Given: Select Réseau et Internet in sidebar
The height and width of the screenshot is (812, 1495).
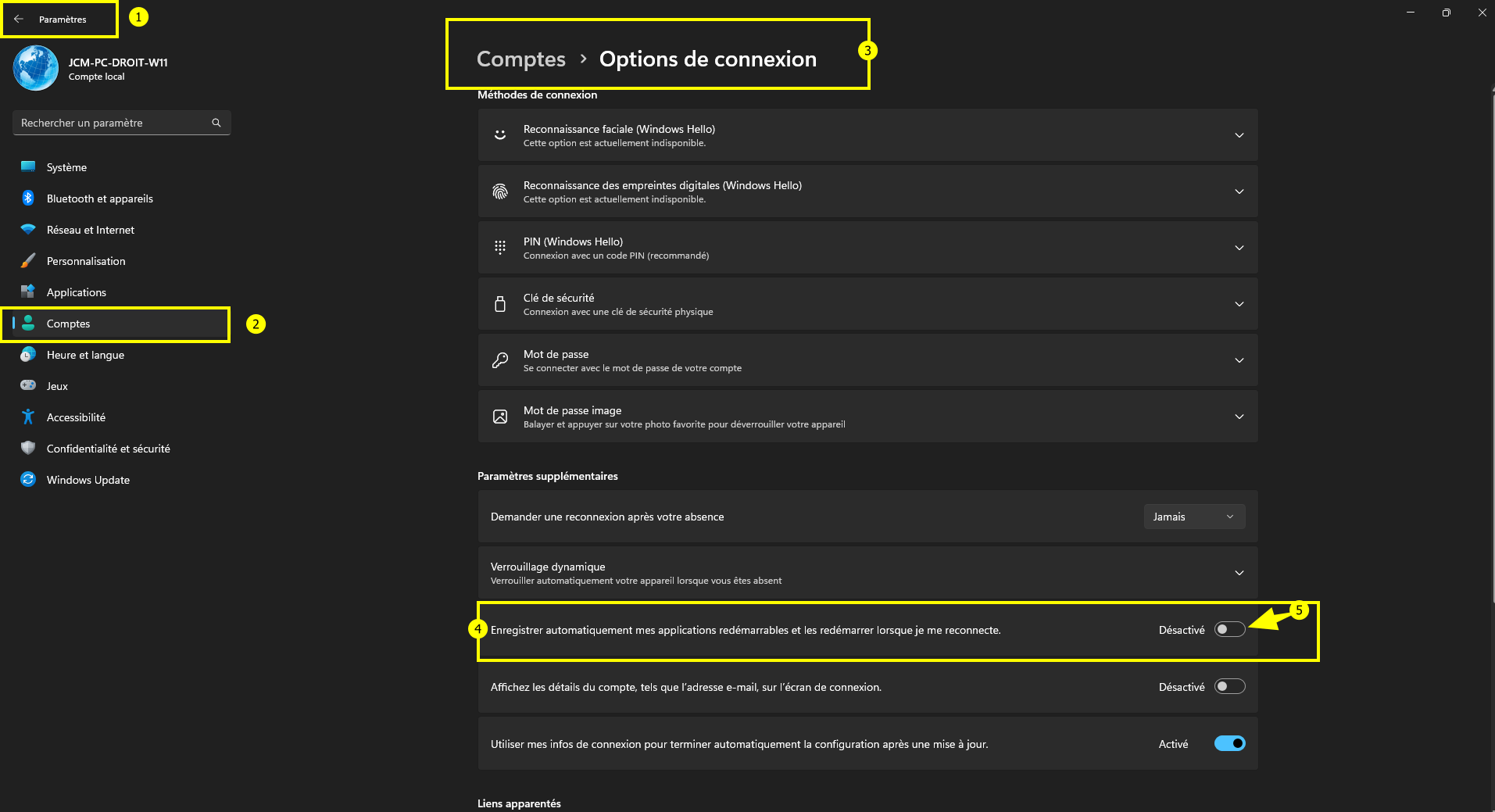Looking at the screenshot, I should [x=91, y=230].
